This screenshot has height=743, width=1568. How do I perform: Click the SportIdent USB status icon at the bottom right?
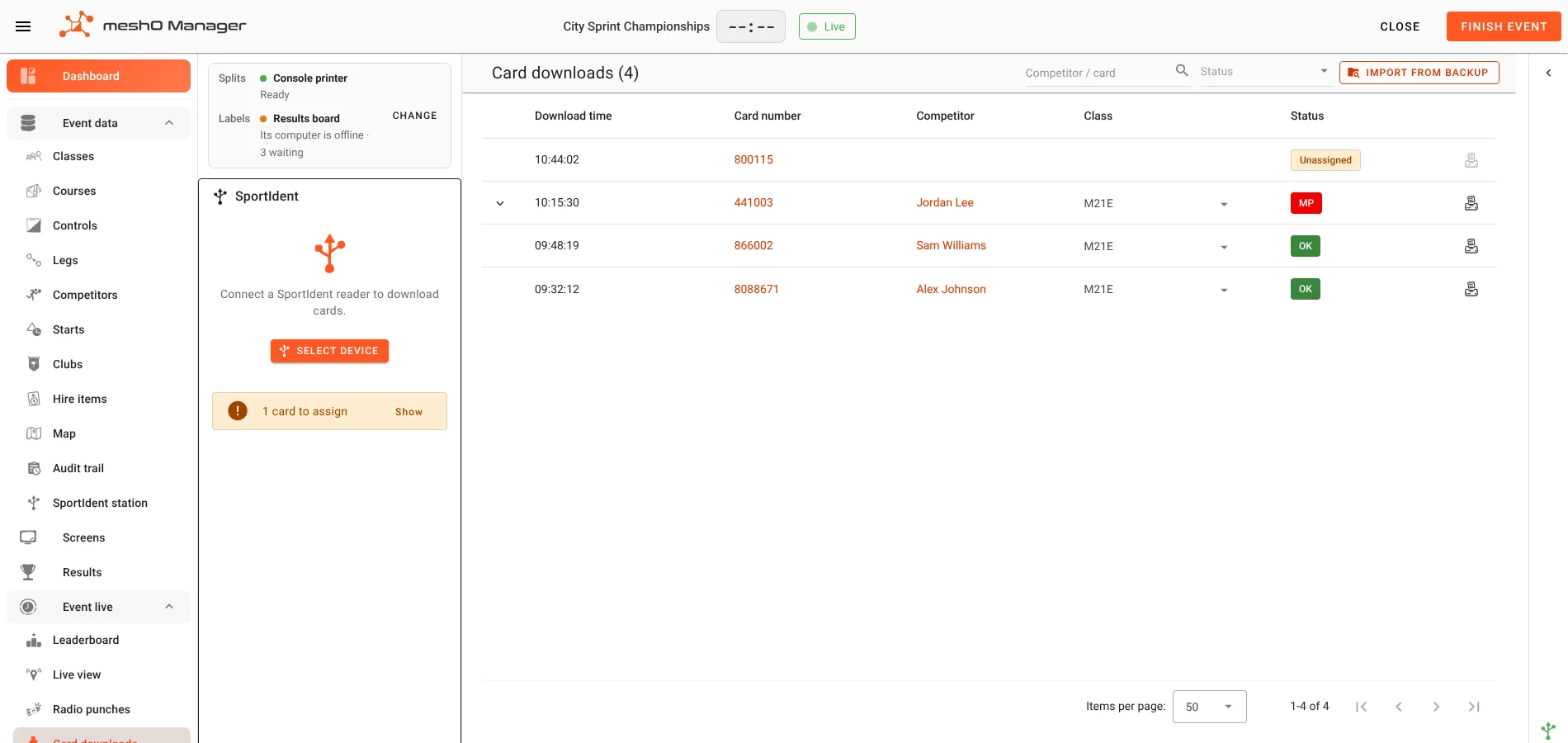coord(1548,730)
